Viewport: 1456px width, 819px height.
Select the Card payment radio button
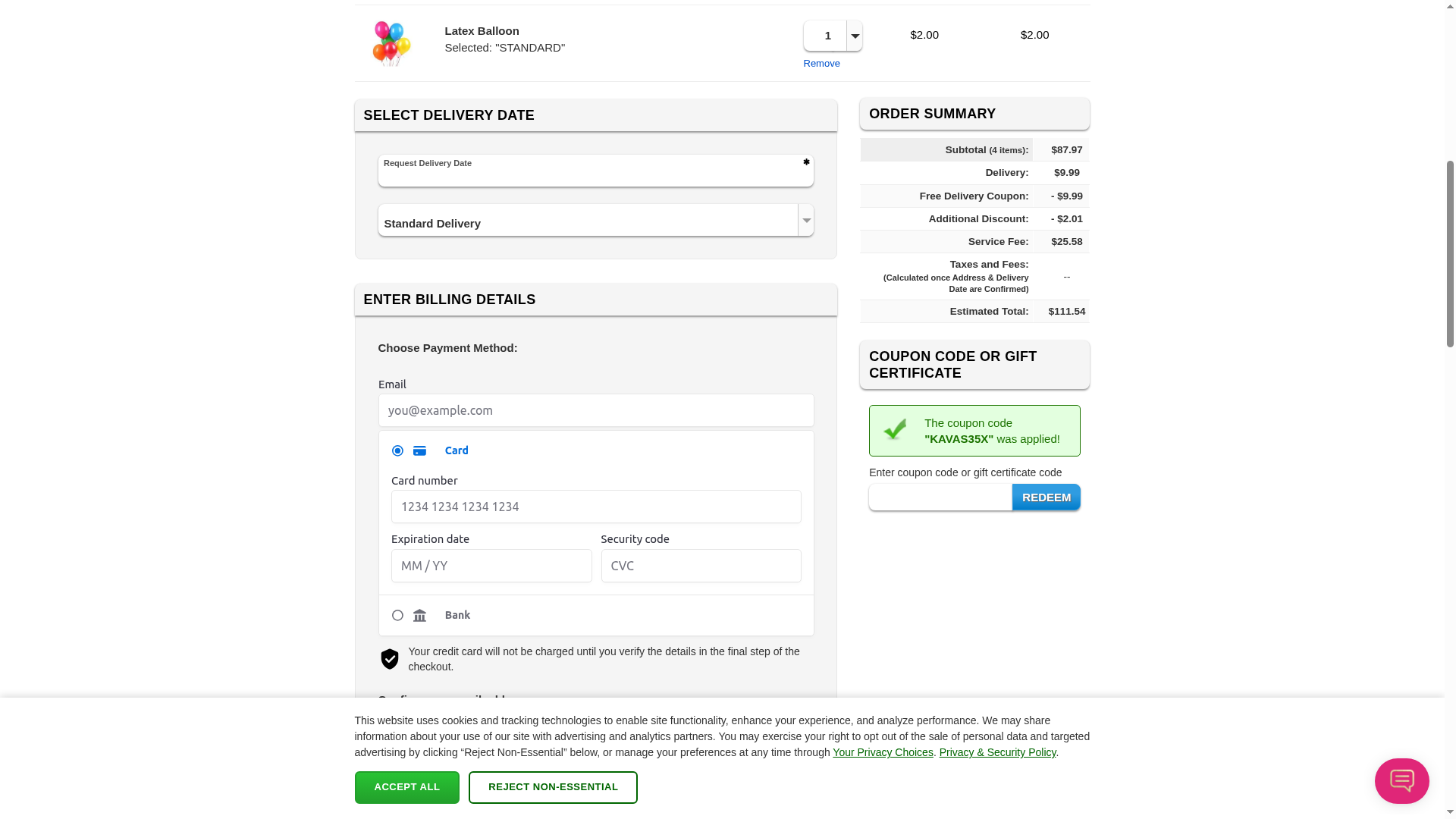[x=397, y=451]
